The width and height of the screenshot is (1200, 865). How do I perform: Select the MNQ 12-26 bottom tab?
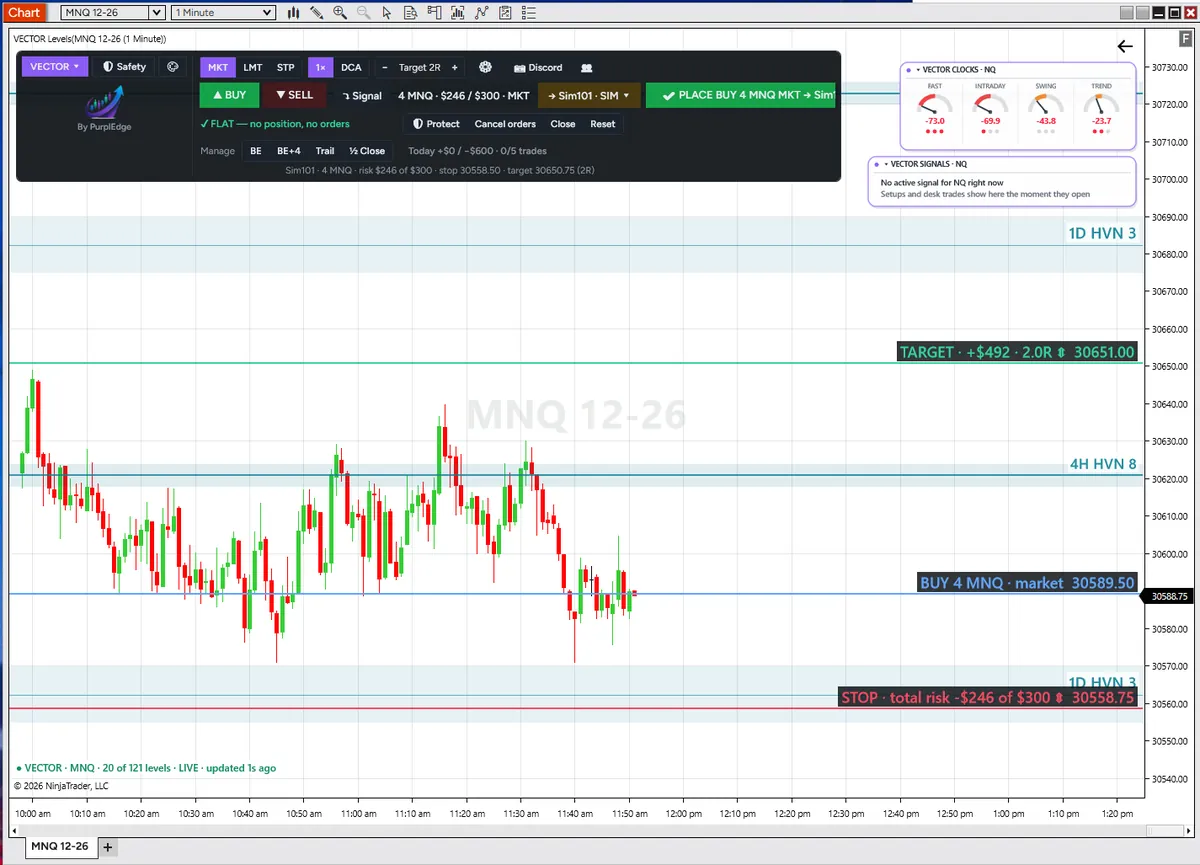pos(60,847)
